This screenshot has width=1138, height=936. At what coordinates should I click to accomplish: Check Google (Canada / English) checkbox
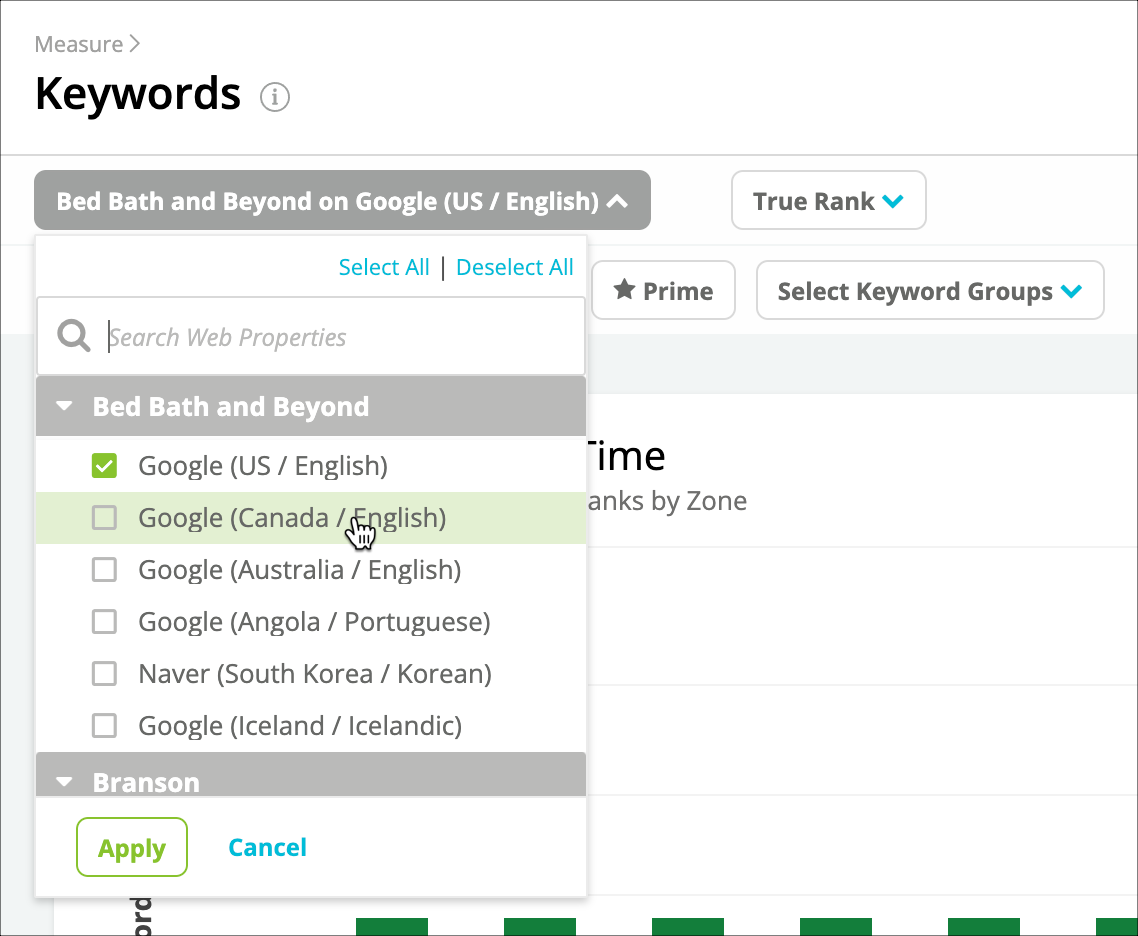(105, 518)
